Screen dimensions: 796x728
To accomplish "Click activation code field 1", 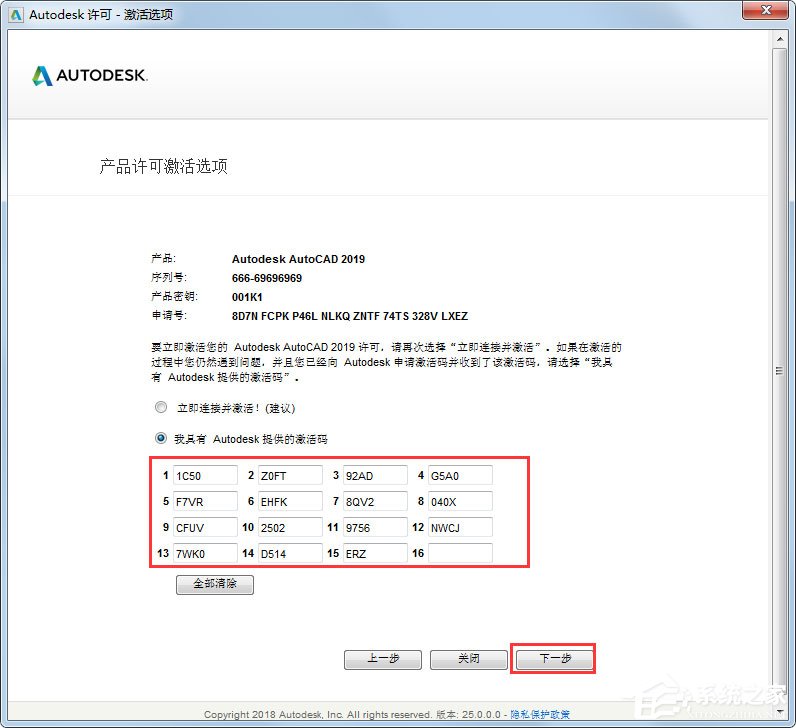I will pos(205,476).
